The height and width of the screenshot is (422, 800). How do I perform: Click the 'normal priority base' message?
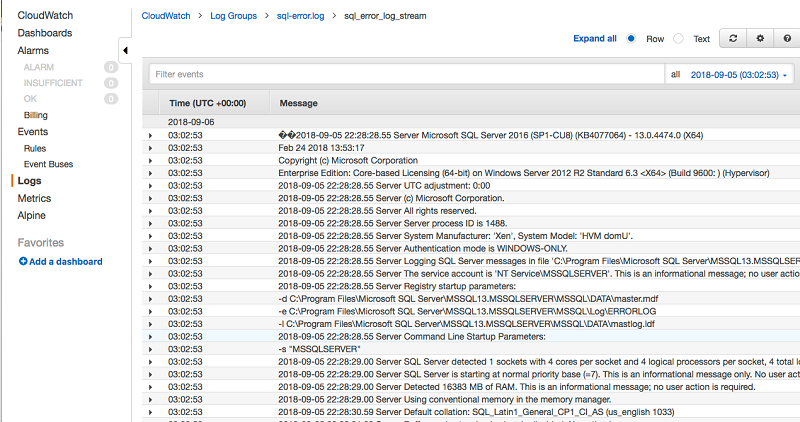pyautogui.click(x=539, y=375)
